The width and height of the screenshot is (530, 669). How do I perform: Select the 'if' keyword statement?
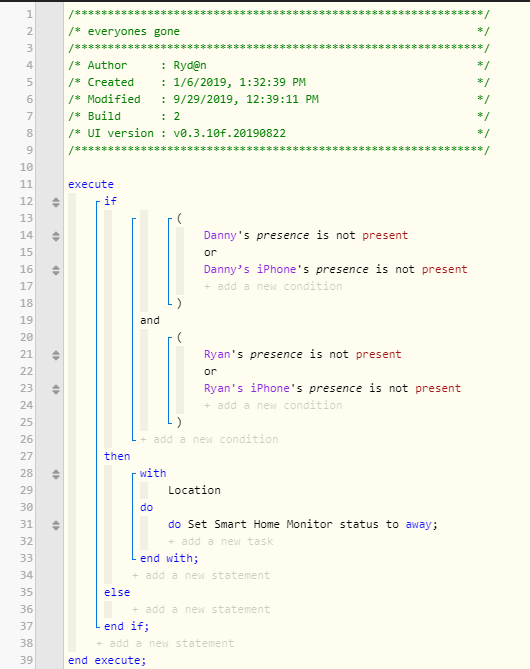111,201
